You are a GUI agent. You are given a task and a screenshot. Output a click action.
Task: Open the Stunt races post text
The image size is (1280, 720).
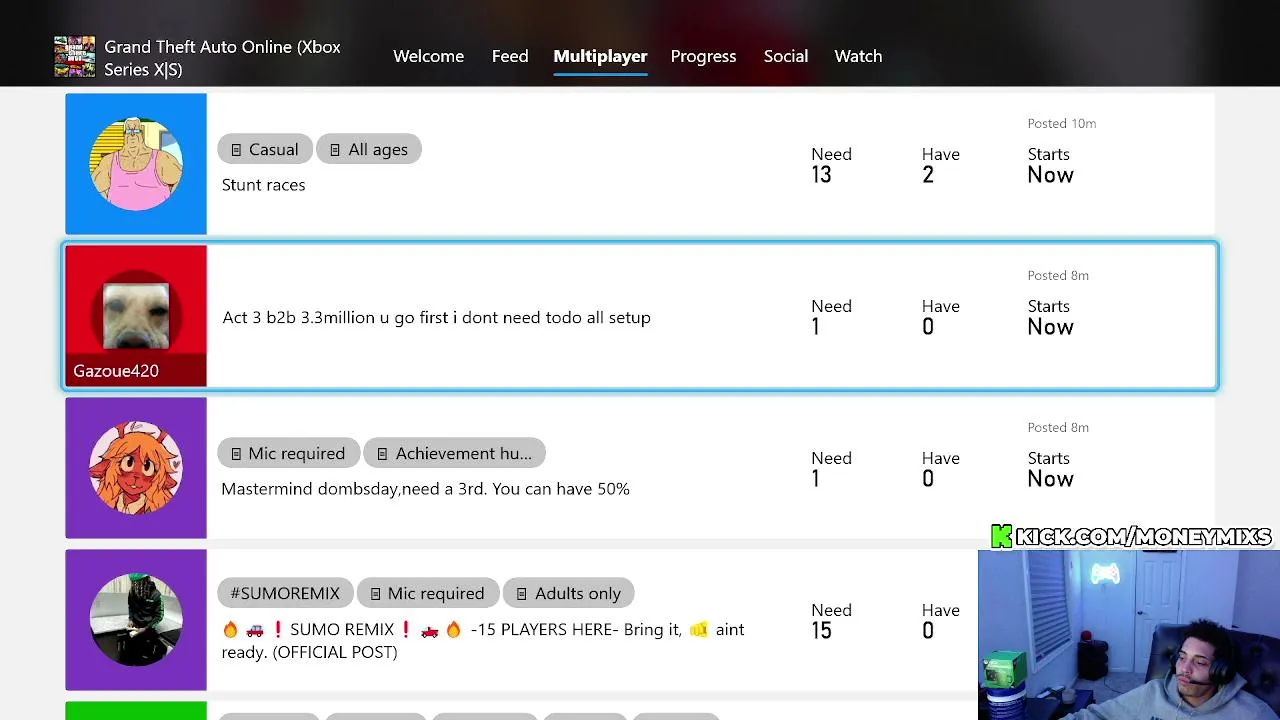click(263, 185)
